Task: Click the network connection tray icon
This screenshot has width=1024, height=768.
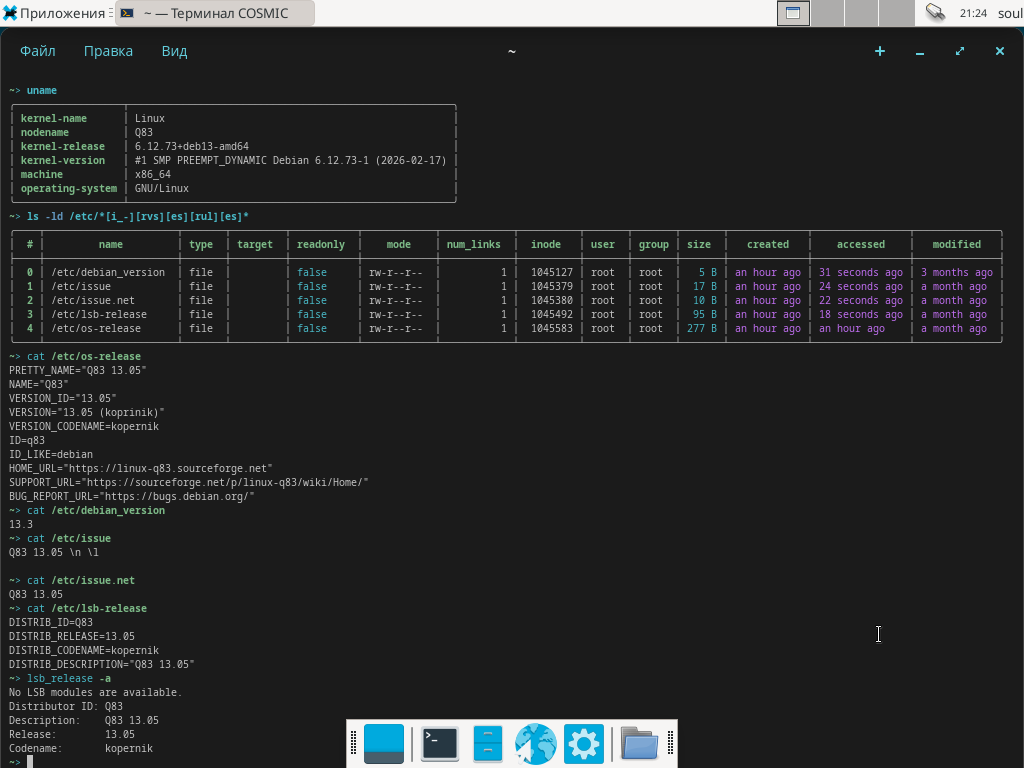Action: tap(935, 13)
